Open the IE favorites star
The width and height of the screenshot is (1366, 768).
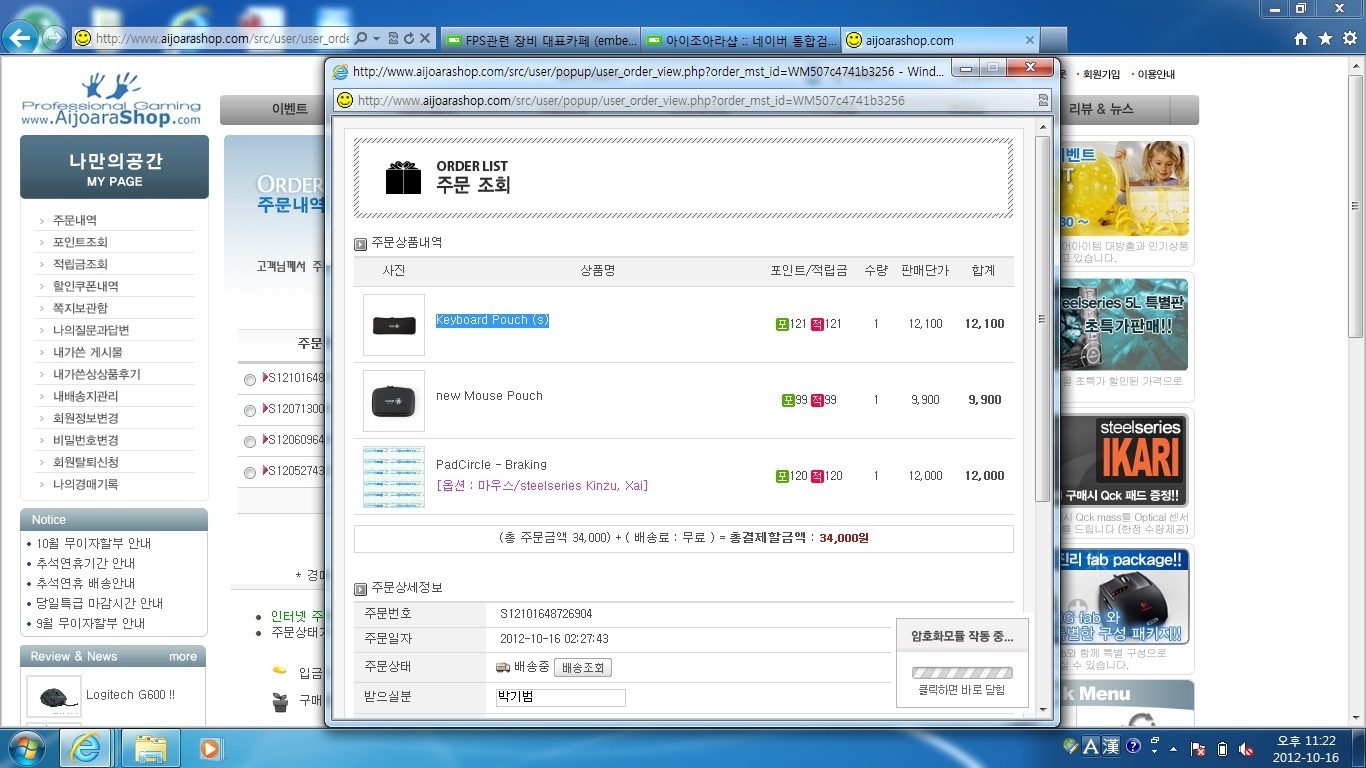[x=1325, y=38]
